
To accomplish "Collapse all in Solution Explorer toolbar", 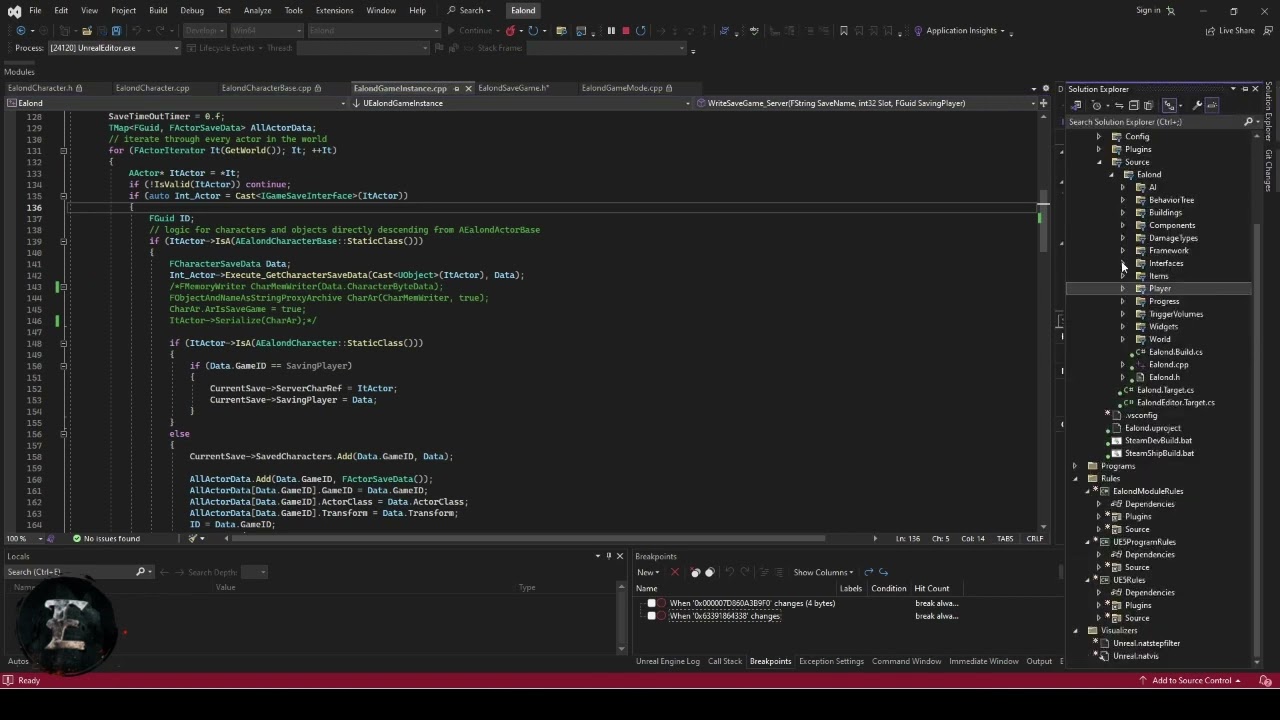I will [1133, 105].
